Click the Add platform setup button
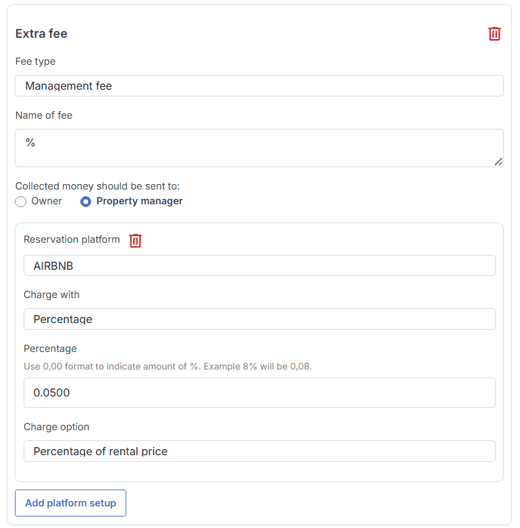The image size is (520, 528). [x=71, y=503]
